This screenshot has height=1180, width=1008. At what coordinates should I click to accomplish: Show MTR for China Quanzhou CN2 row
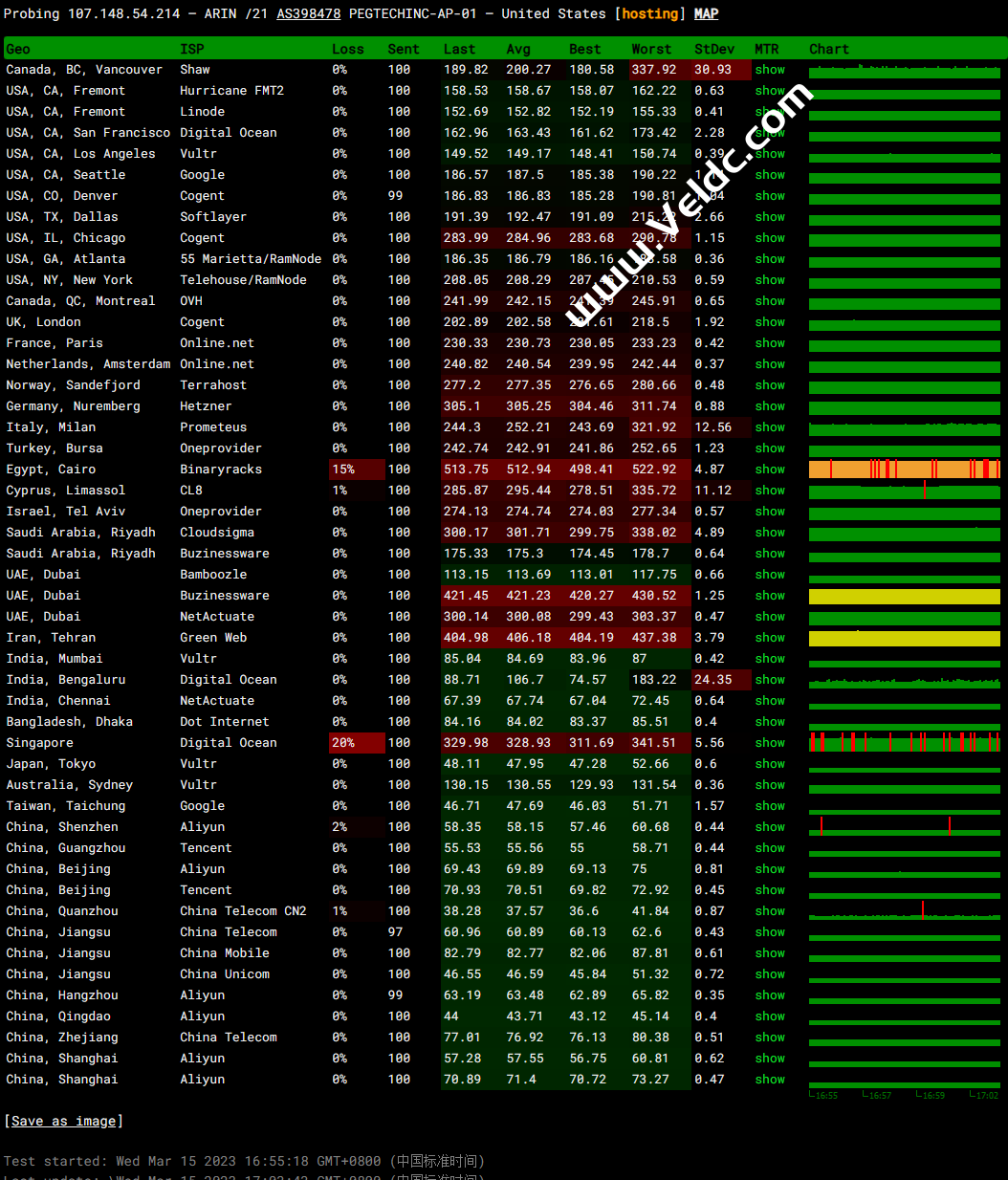[769, 911]
